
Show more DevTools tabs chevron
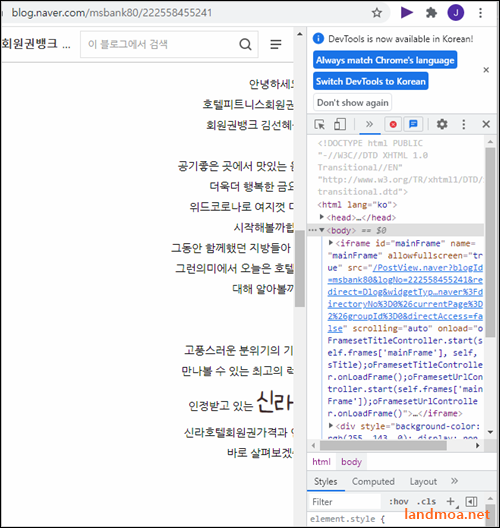(x=369, y=124)
